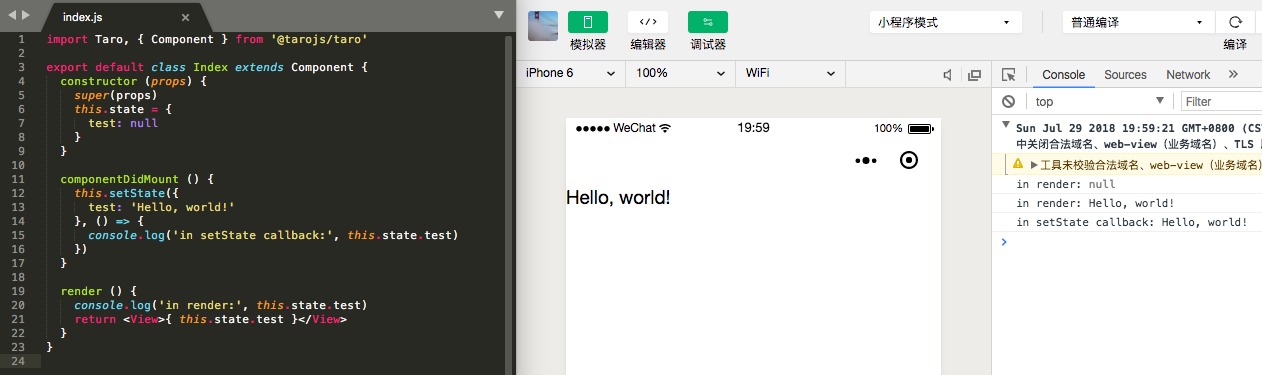Viewport: 1262px width, 375px height.
Task: Click the user avatar thumbnail
Action: [x=543, y=26]
